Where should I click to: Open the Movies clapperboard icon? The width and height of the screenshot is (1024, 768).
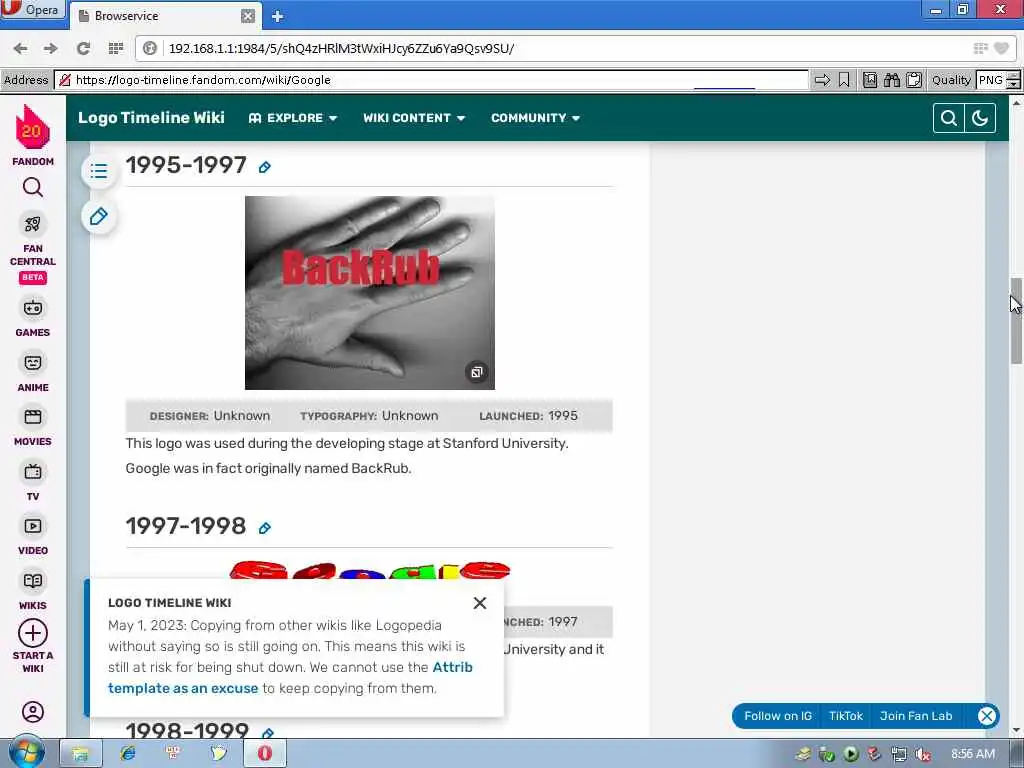click(x=33, y=417)
